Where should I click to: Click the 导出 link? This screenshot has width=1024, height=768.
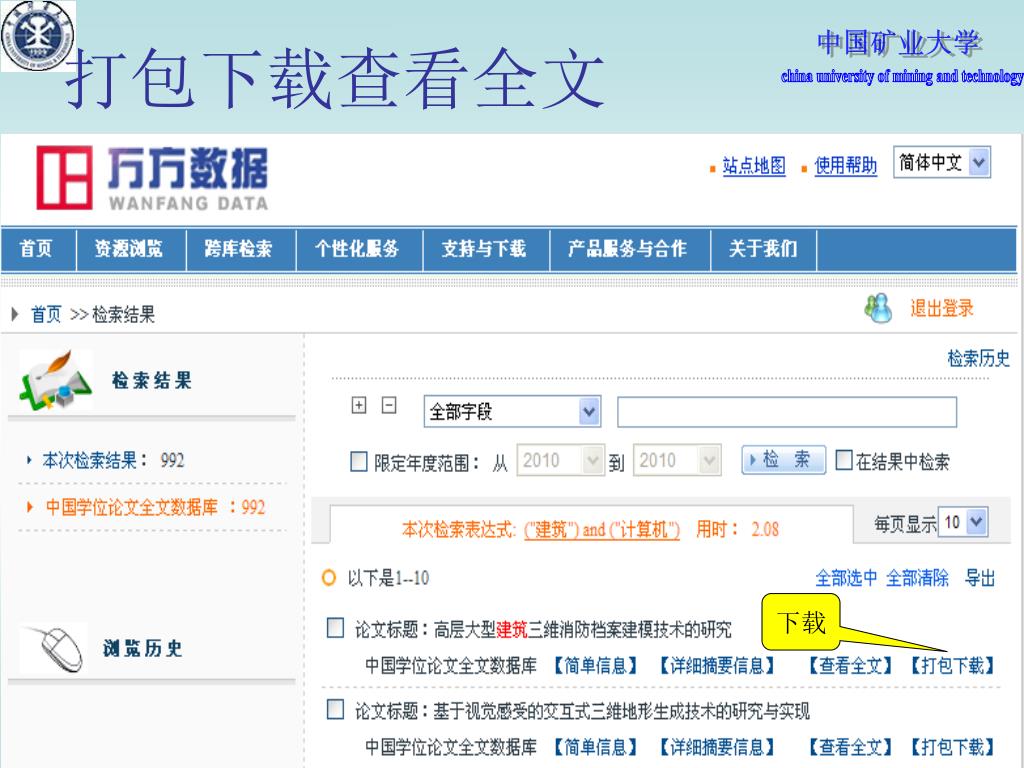(980, 578)
